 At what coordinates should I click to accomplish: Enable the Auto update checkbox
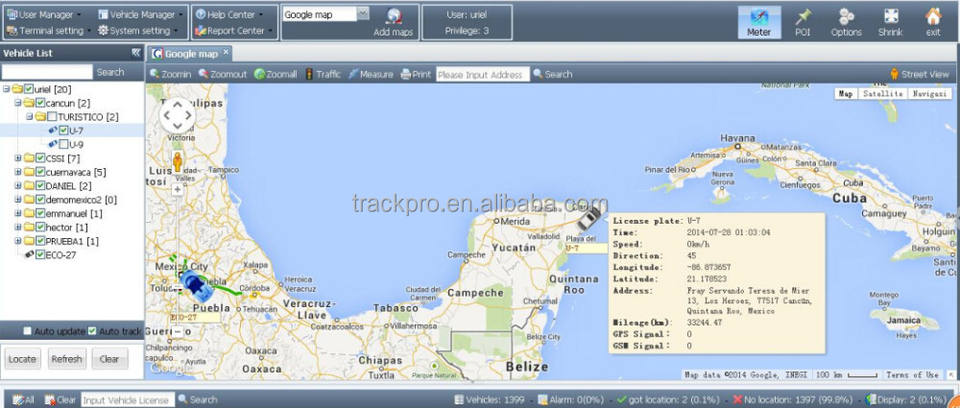(x=28, y=331)
